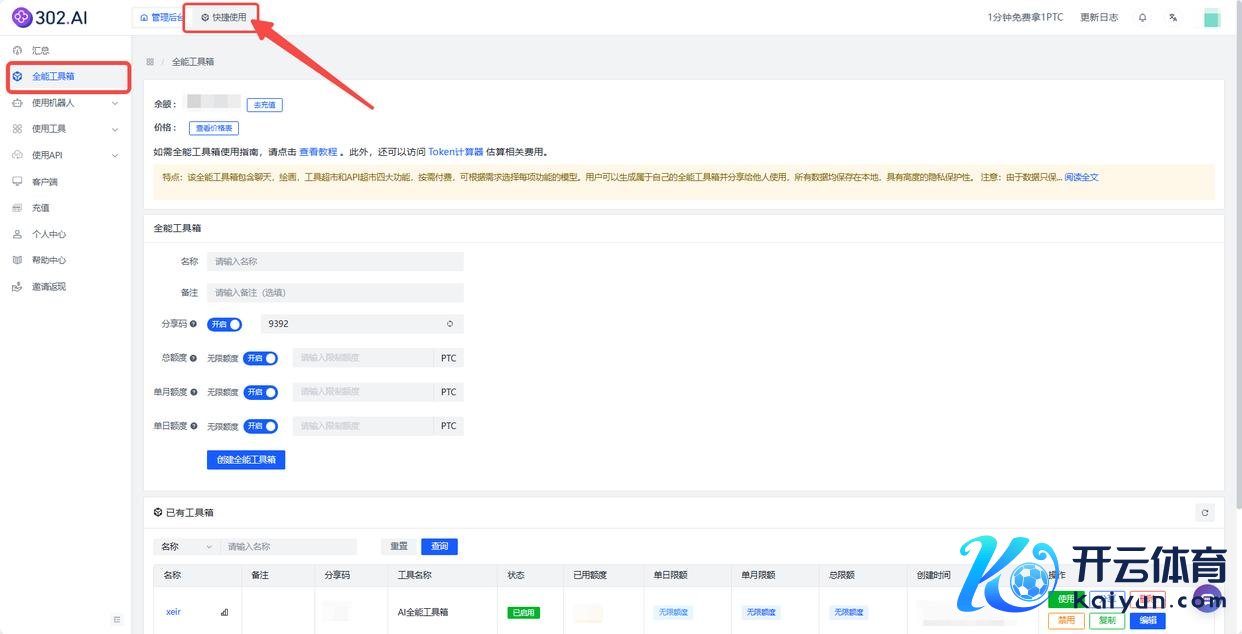Click the 名称 input field in form
This screenshot has height=634, width=1242.
click(335, 261)
